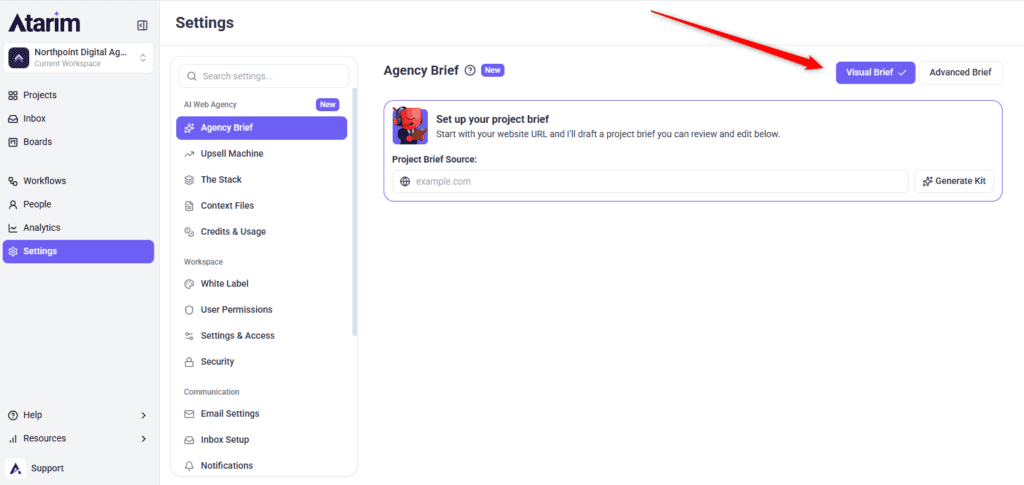Open User Permissions settings

coord(261,309)
